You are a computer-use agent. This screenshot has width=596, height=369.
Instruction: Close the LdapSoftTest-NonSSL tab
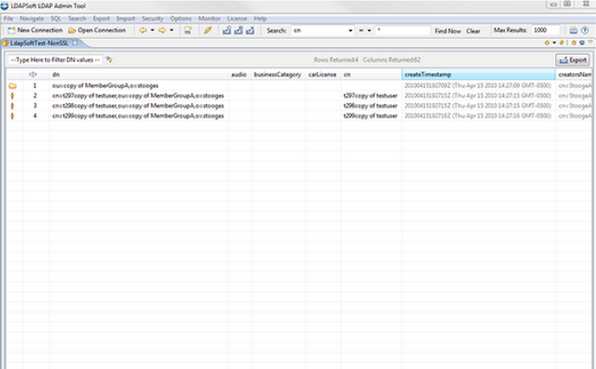[x=75, y=43]
